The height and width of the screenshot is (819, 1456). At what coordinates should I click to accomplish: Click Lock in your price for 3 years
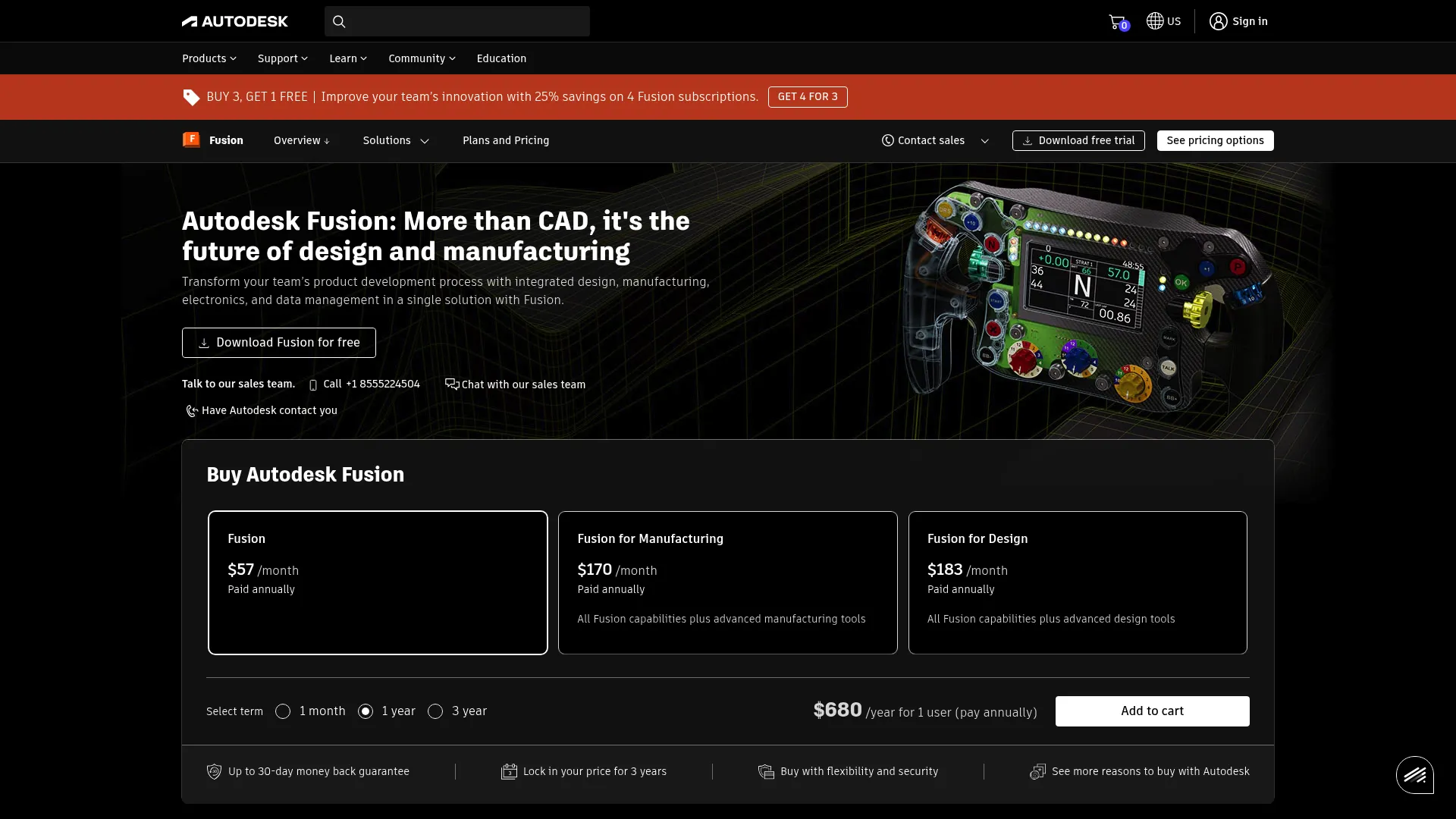[x=595, y=771]
